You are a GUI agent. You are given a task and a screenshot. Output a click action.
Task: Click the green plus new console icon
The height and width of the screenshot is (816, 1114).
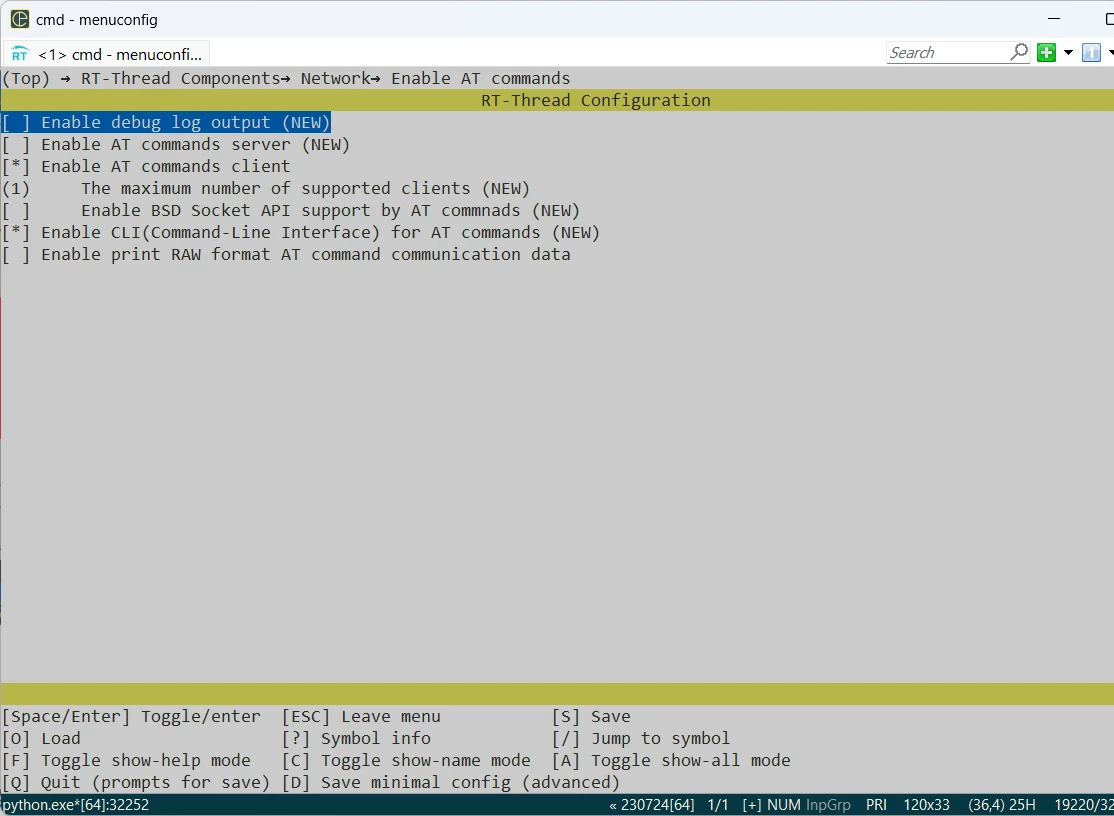[x=1047, y=53]
